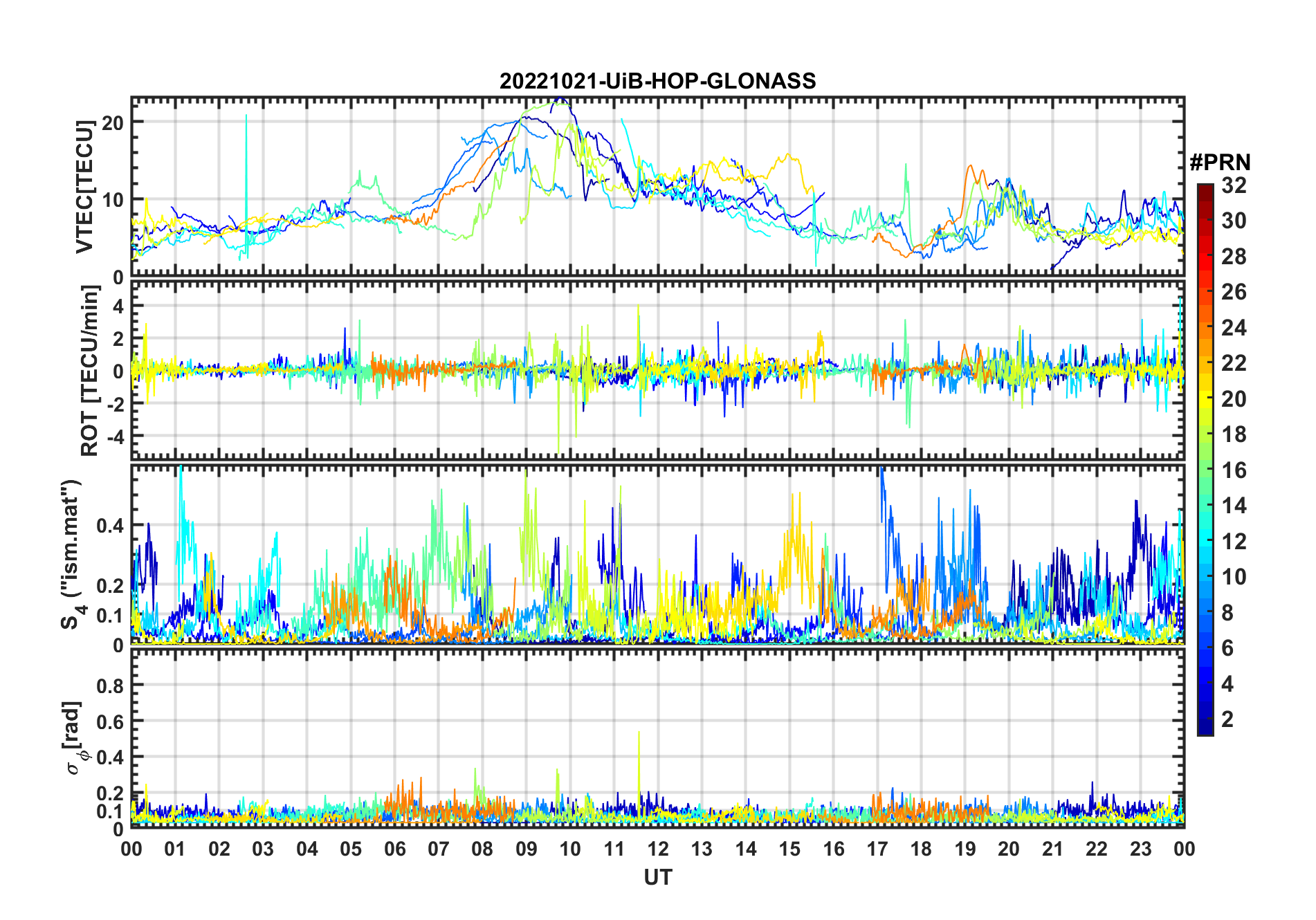This screenshot has height=920, width=1316.
Task: Click colorbar tick label "8"
Action: pos(1227,613)
